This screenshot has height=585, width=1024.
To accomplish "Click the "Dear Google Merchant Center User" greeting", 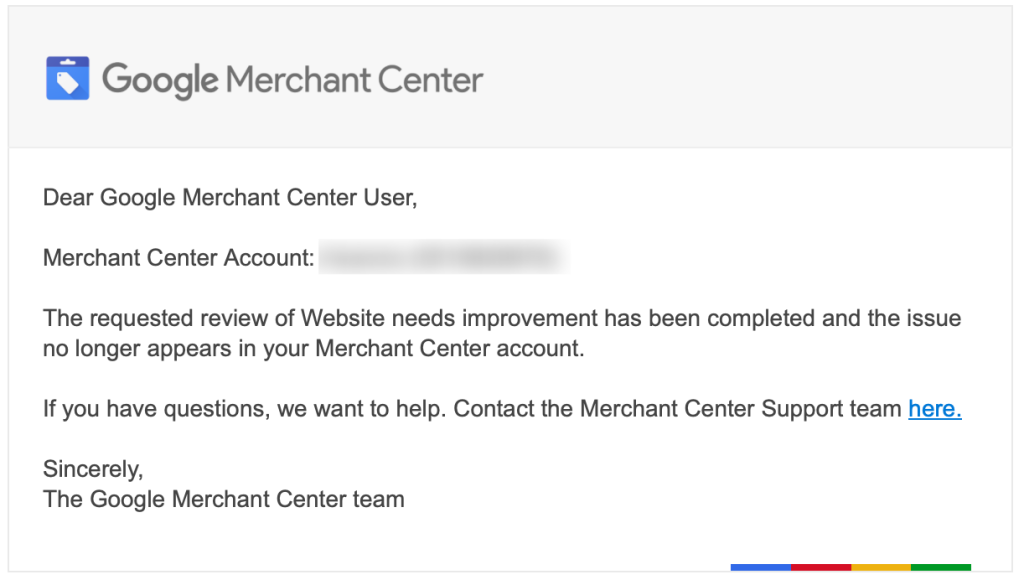I will pyautogui.click(x=229, y=198).
